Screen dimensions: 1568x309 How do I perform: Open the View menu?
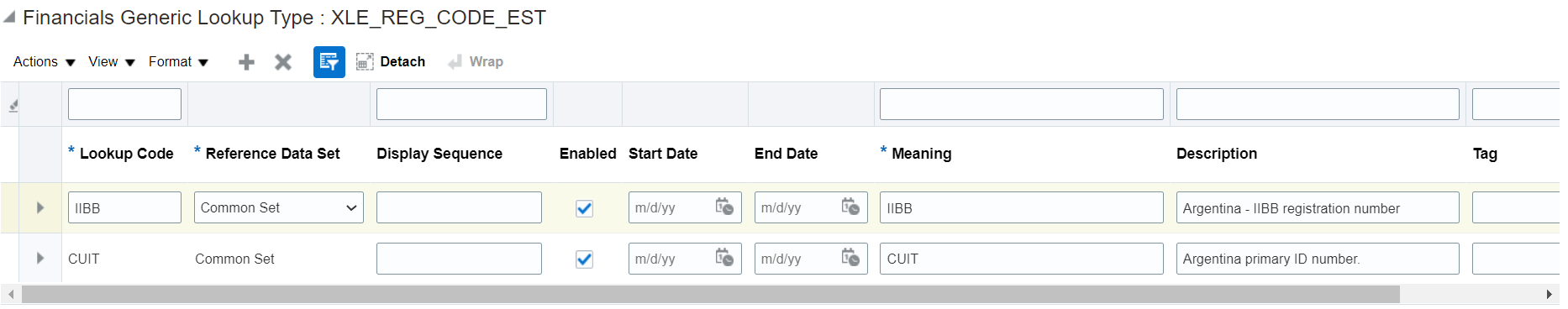pyautogui.click(x=112, y=62)
